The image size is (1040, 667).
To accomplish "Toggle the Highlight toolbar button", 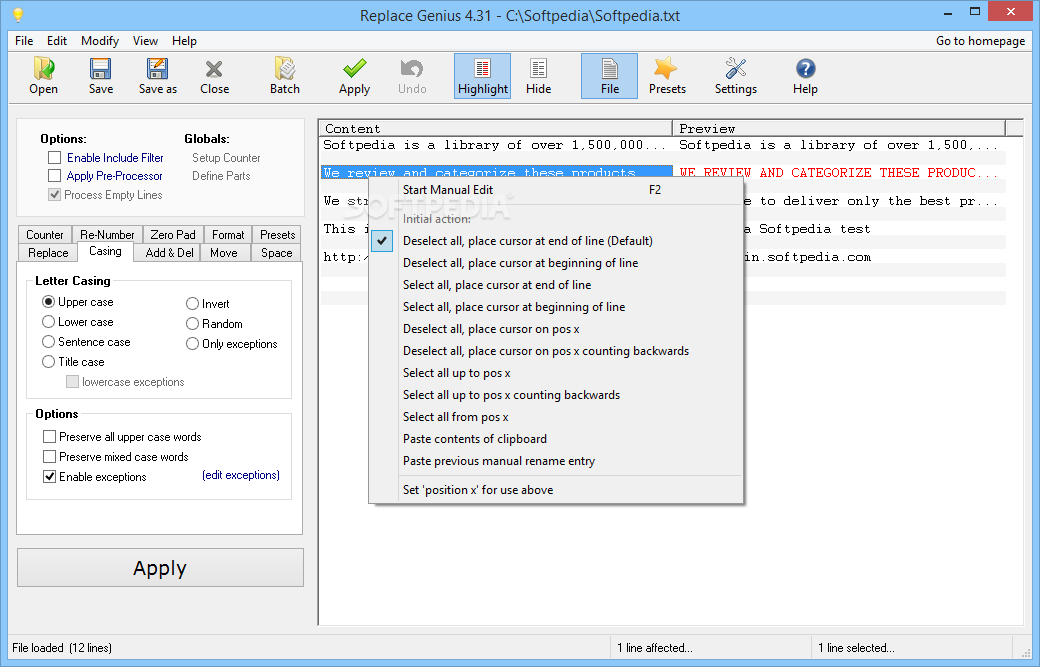I will 483,76.
